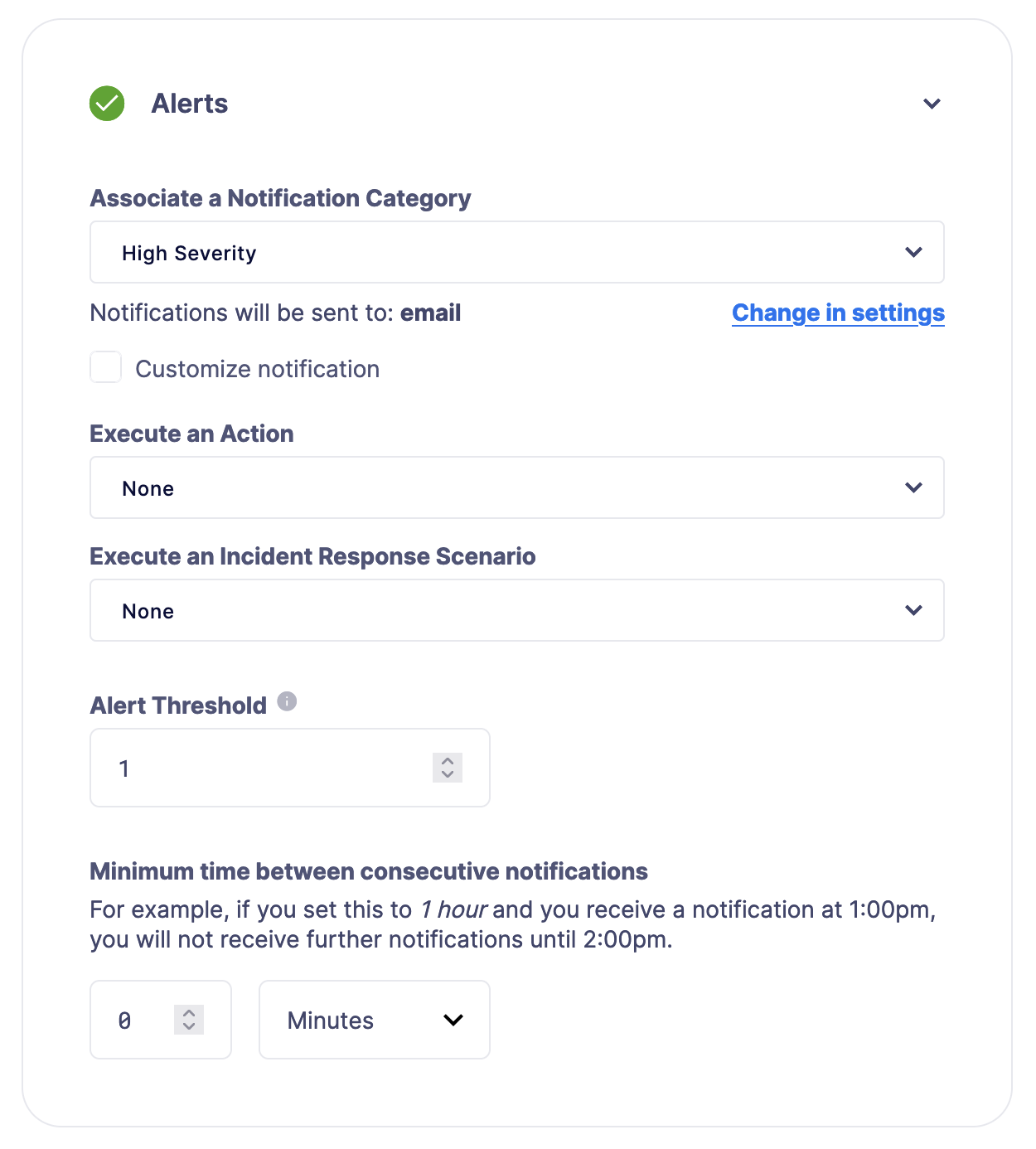Click the bold email notification destination text
The width and height of the screenshot is (1036, 1149).
pos(430,313)
